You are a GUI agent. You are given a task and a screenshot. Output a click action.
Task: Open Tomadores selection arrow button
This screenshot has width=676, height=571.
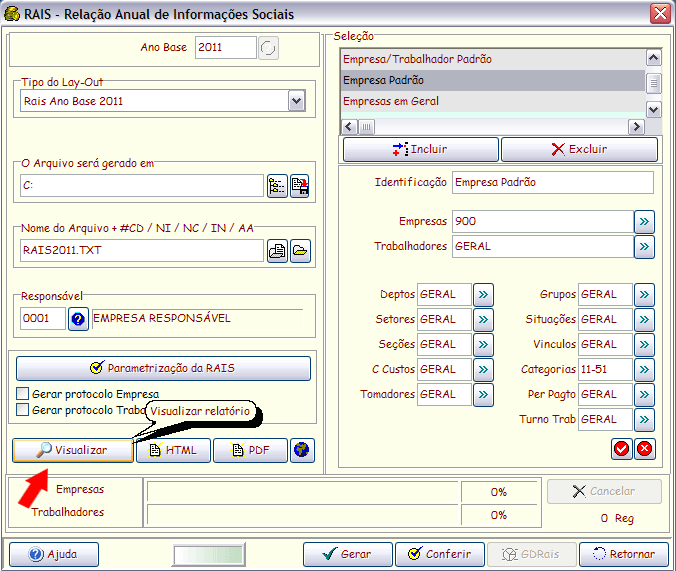(483, 395)
